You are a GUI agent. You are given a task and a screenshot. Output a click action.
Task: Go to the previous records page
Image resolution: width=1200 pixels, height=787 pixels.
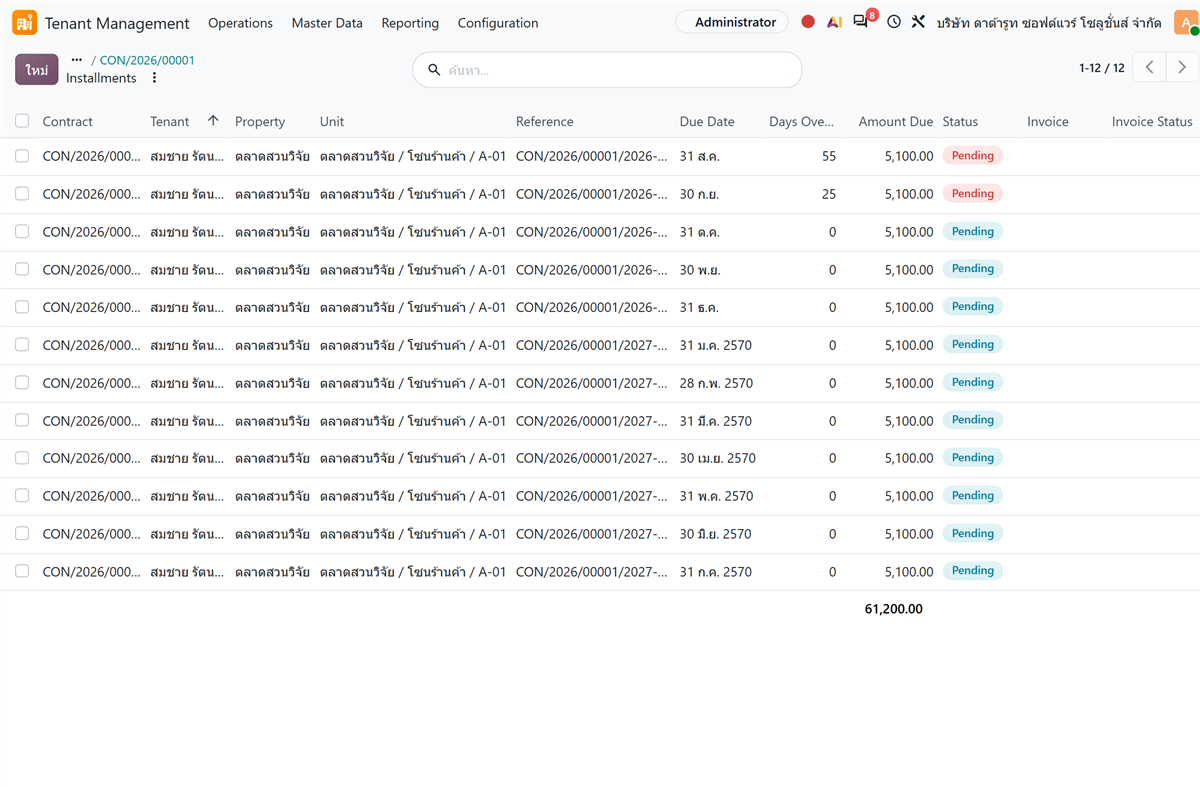coord(1150,68)
